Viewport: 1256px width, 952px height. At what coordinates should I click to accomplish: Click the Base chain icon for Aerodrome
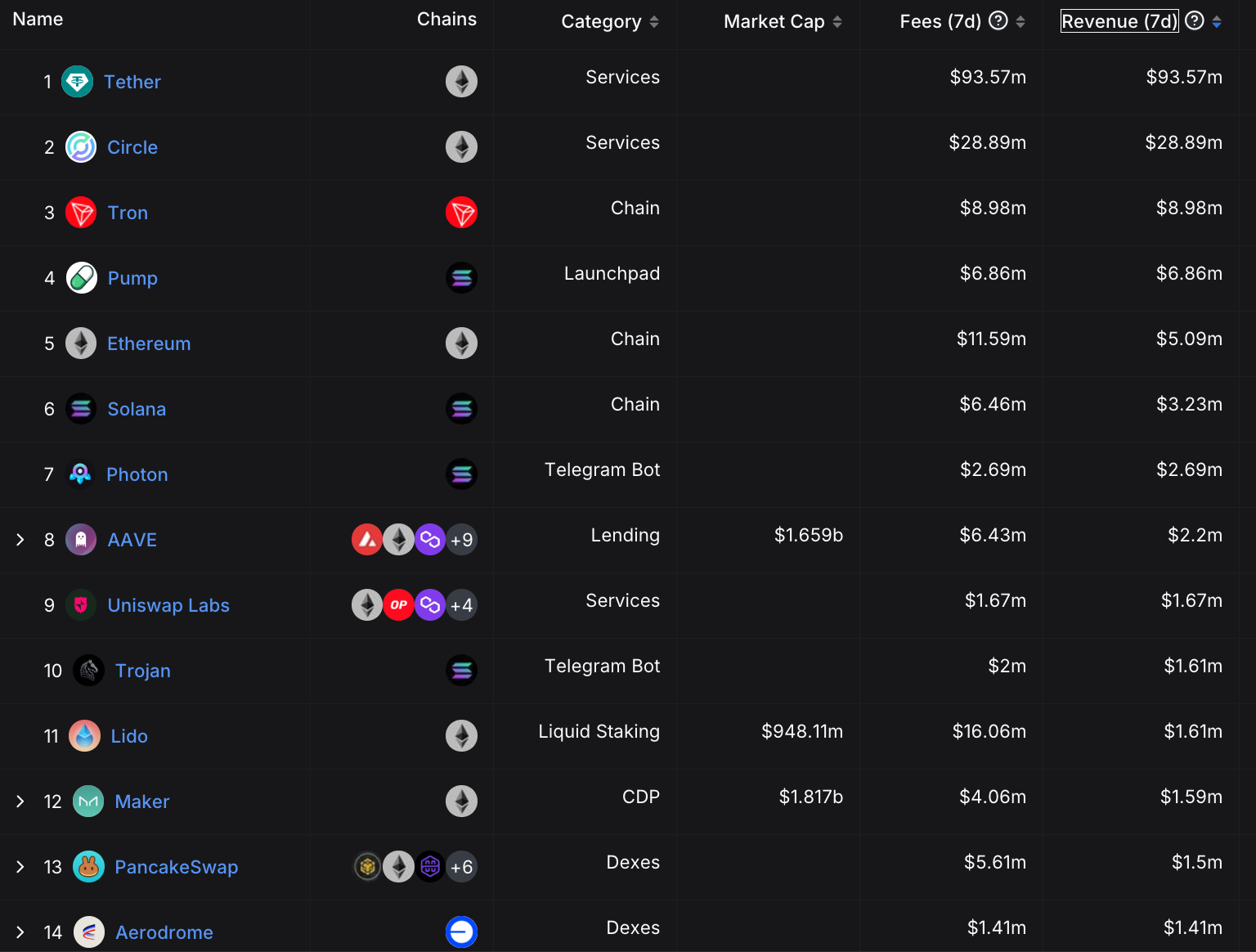click(x=461, y=932)
